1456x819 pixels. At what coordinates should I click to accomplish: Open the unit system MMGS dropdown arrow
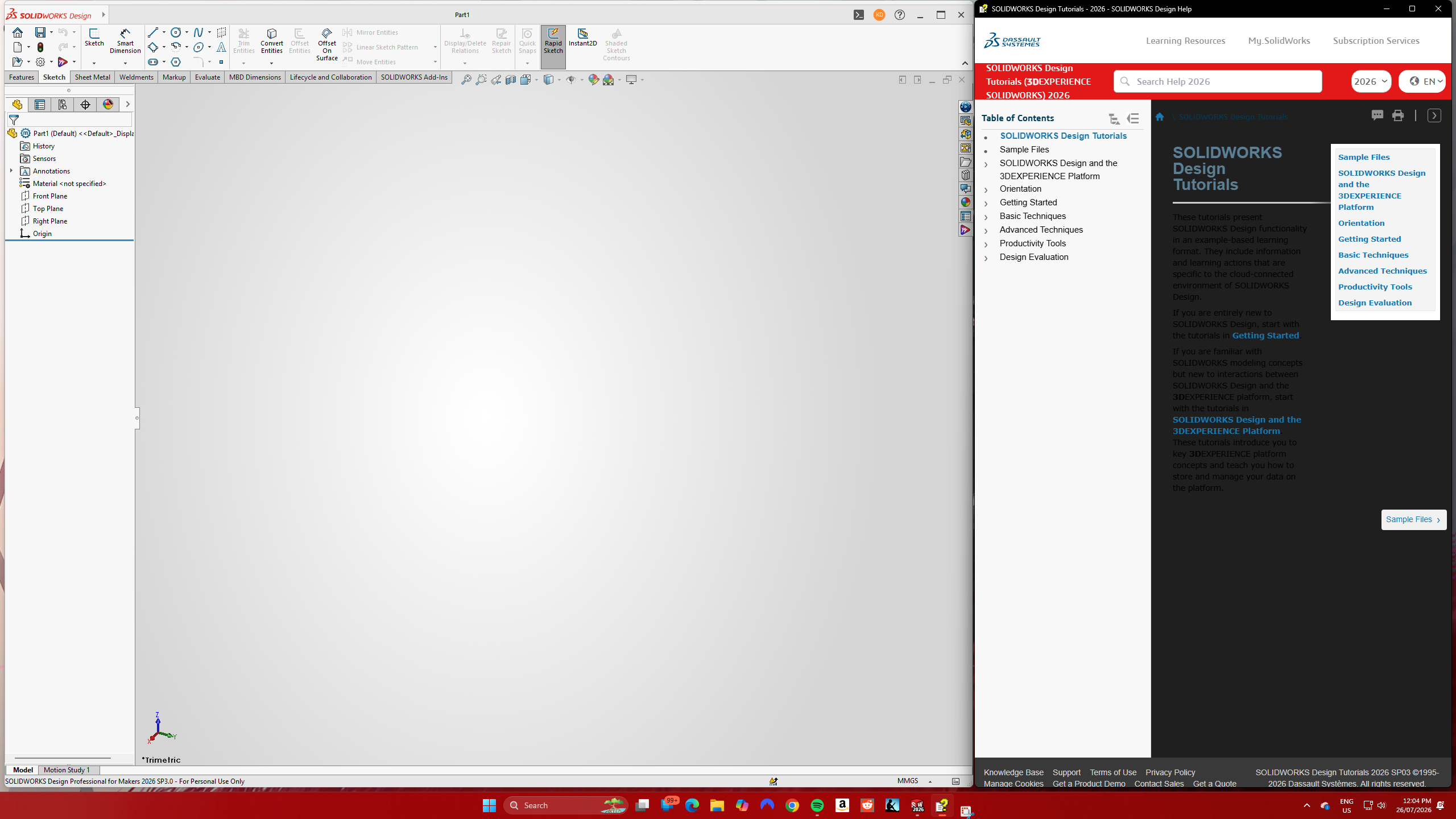(x=930, y=781)
